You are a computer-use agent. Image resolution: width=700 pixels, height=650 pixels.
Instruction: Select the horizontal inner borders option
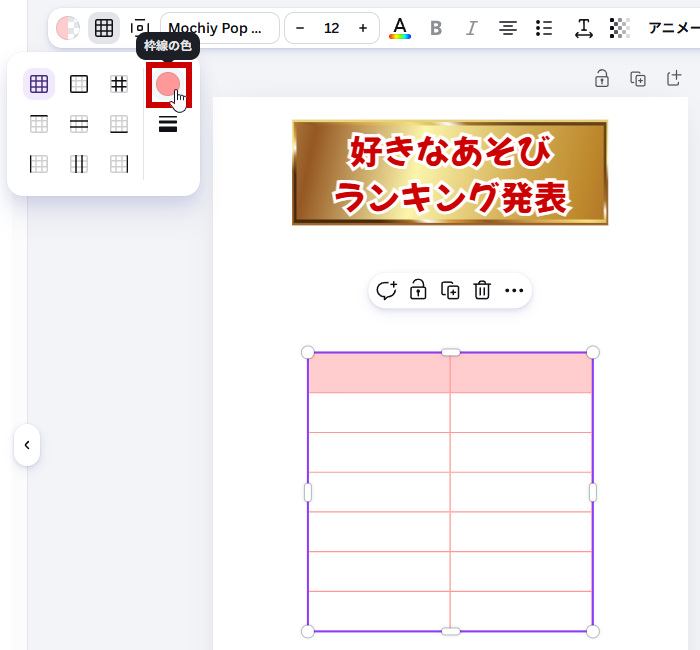(79, 124)
